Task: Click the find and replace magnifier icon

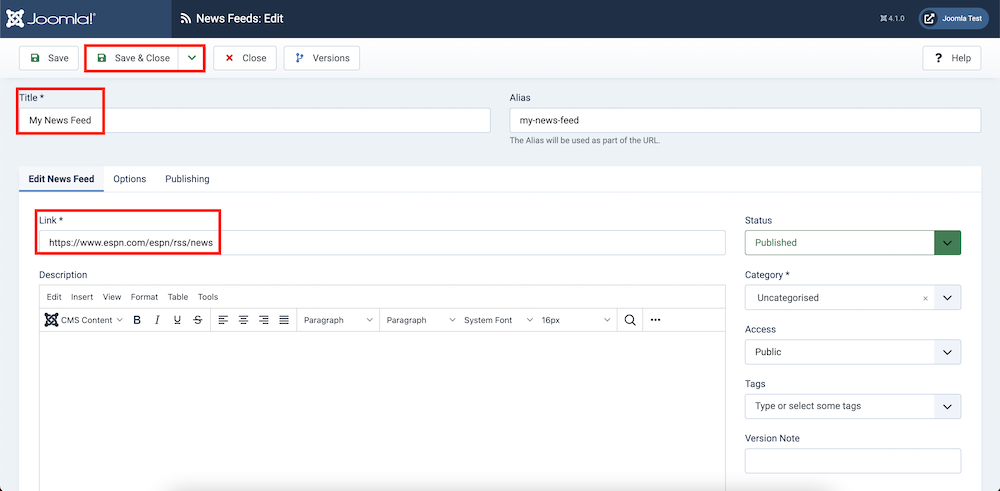Action: [x=630, y=320]
